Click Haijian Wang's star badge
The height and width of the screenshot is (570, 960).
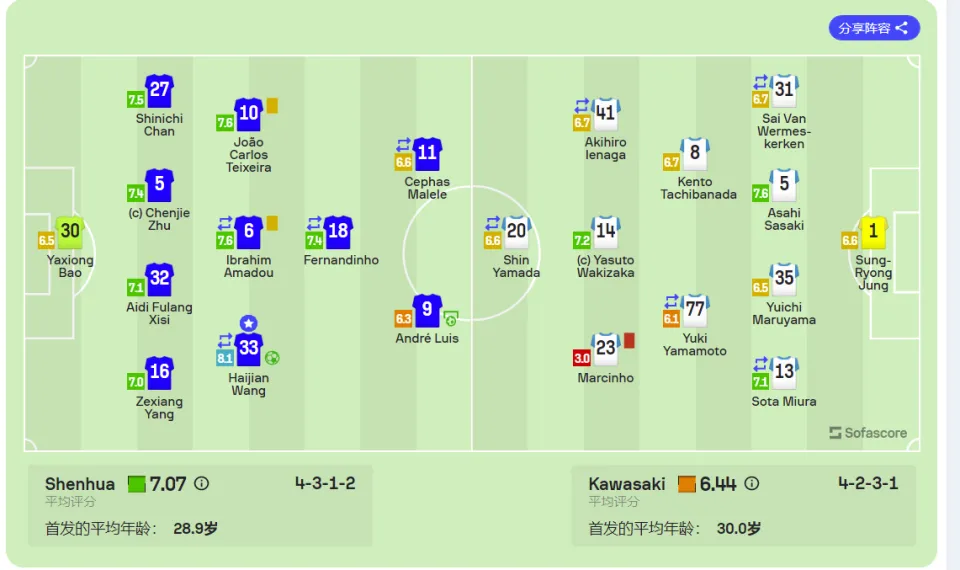[x=248, y=323]
